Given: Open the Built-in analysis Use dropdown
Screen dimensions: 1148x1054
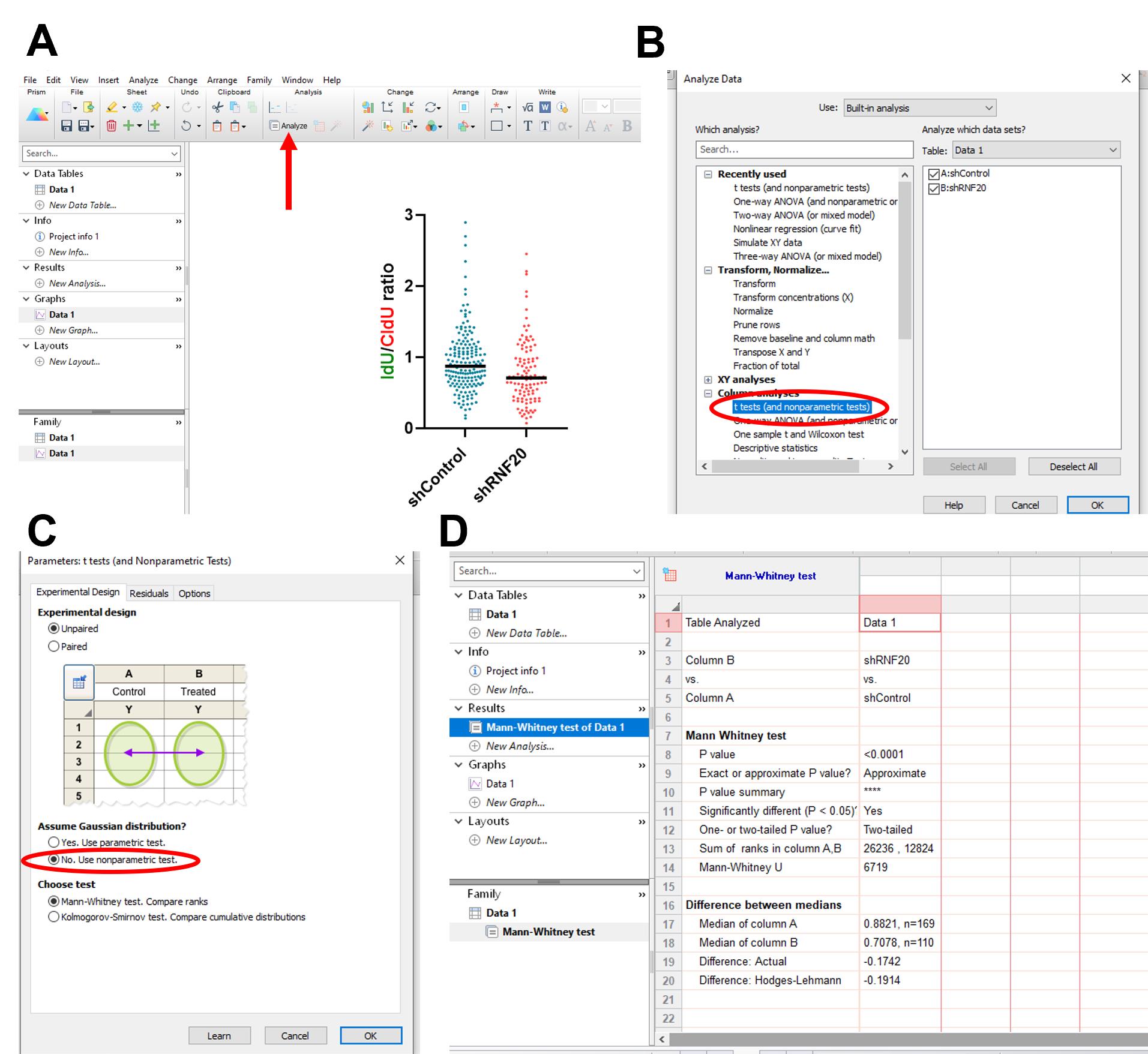Looking at the screenshot, I should 919,108.
